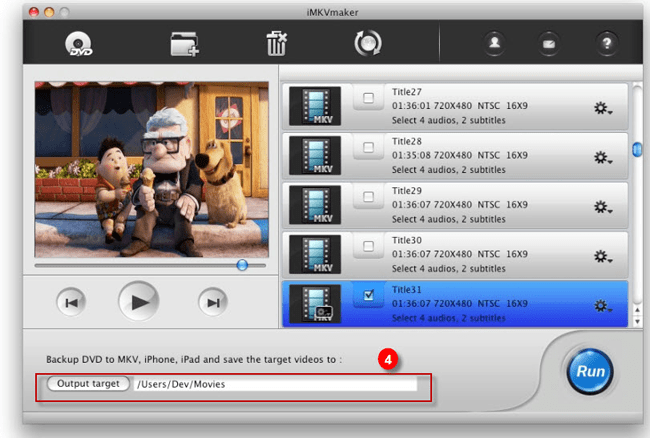Open the user account icon
Image resolution: width=650 pixels, height=438 pixels.
[494, 43]
